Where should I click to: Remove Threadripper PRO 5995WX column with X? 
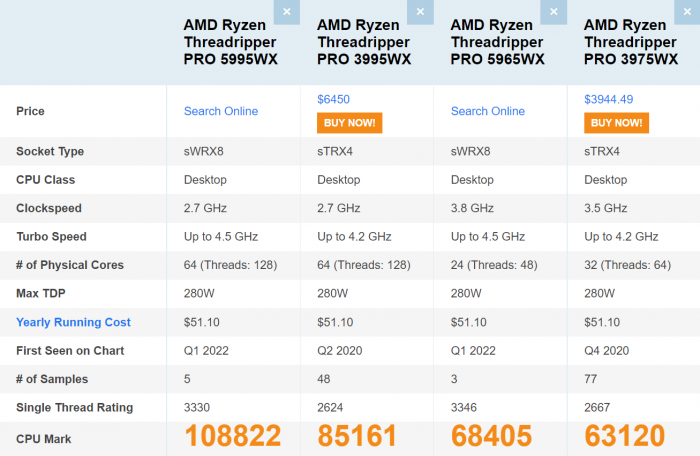click(x=287, y=12)
